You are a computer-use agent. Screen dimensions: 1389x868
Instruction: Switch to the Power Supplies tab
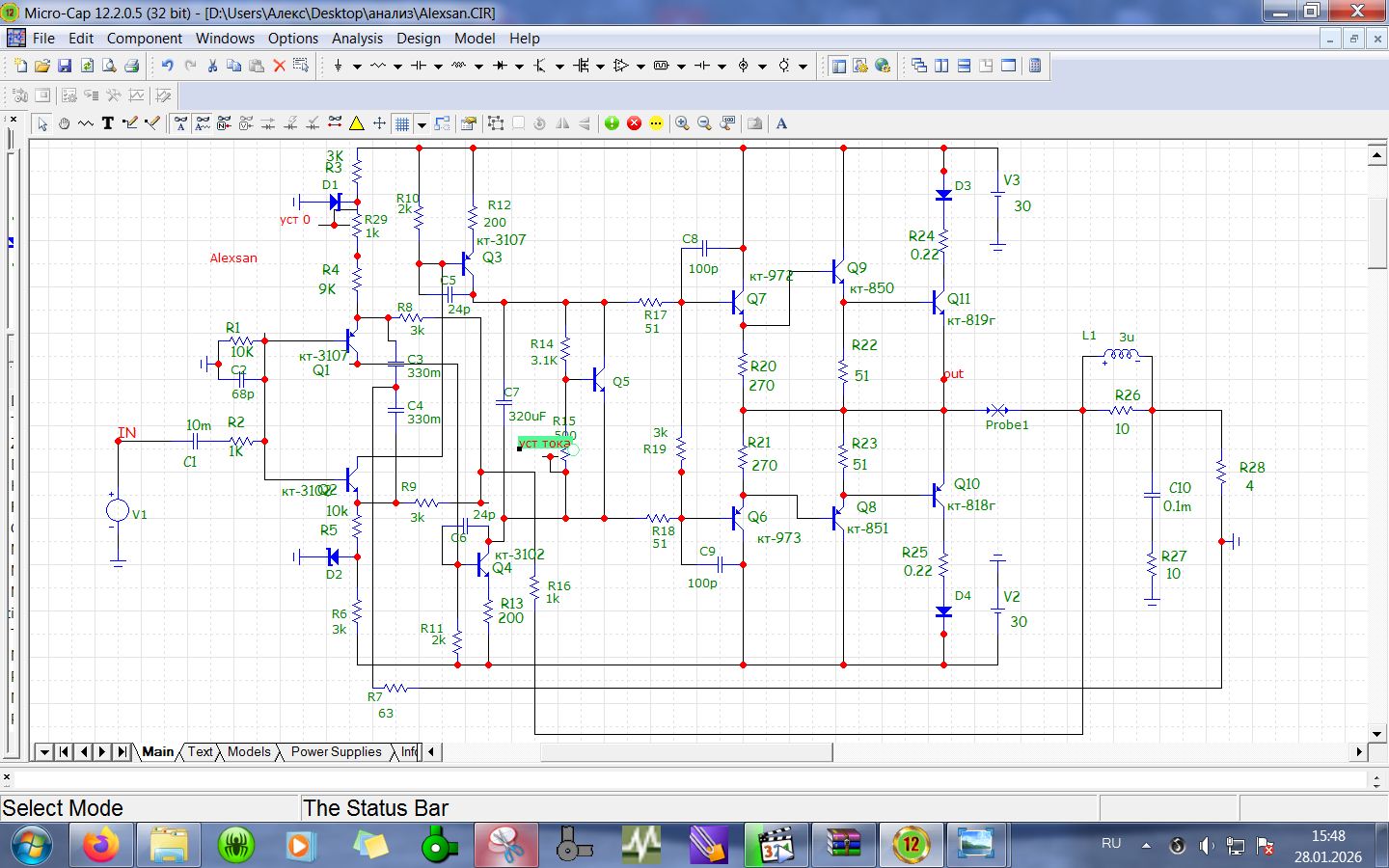coord(336,751)
